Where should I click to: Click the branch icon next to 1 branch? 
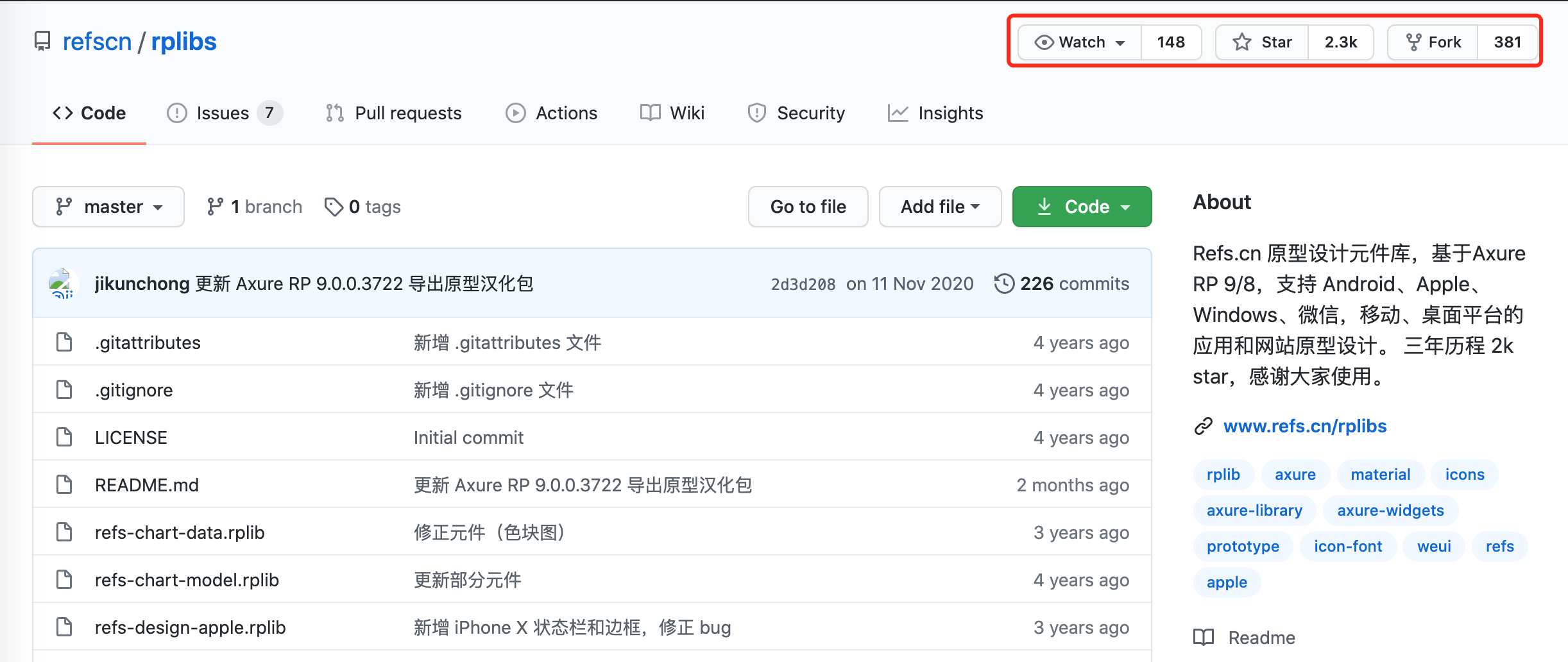tap(215, 207)
